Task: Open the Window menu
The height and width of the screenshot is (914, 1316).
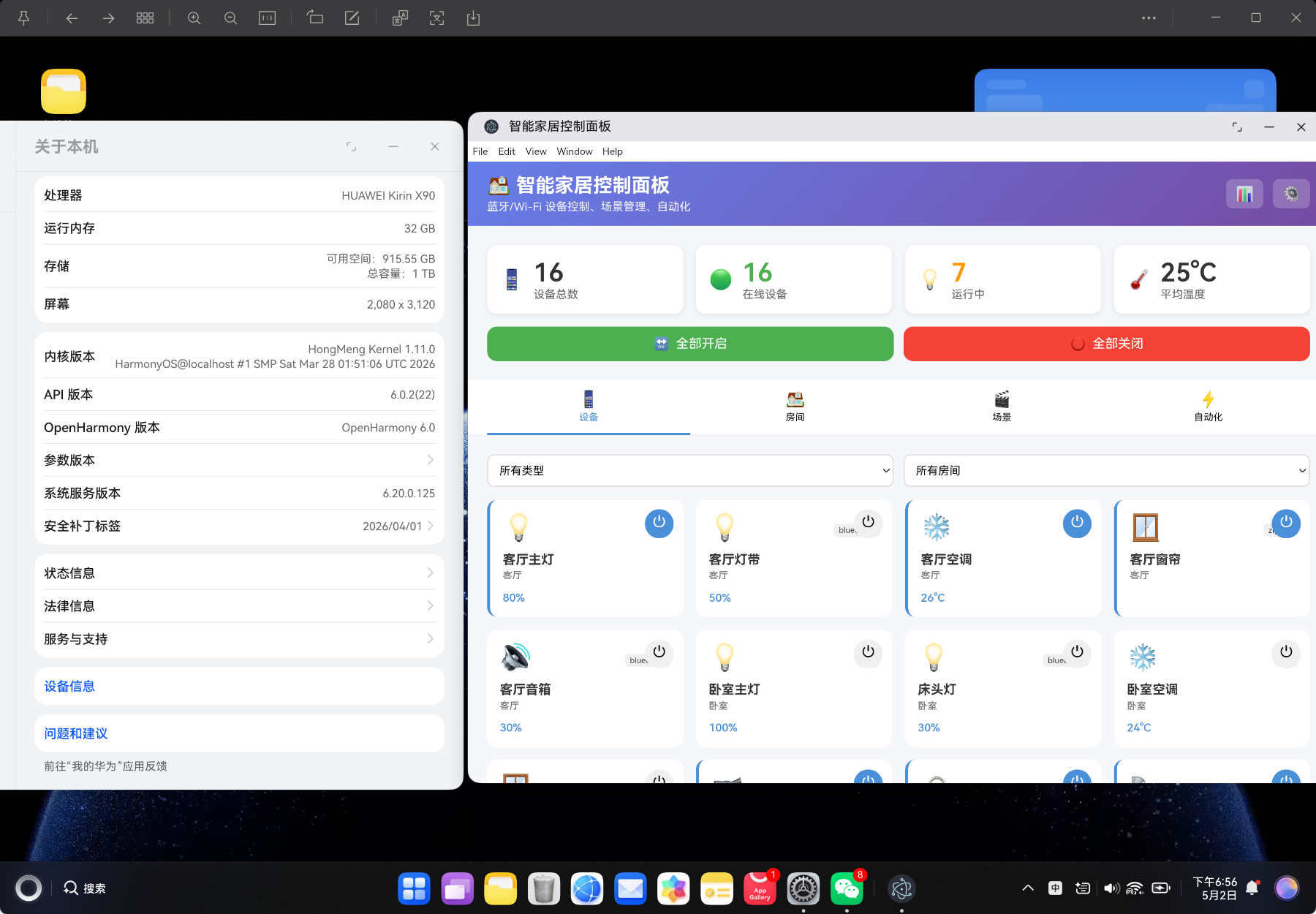Action: (575, 151)
